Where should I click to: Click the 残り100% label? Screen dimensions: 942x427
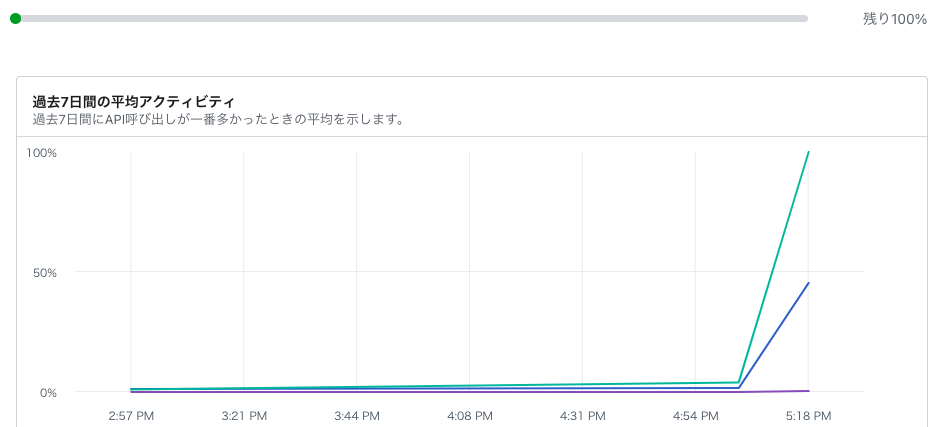895,19
